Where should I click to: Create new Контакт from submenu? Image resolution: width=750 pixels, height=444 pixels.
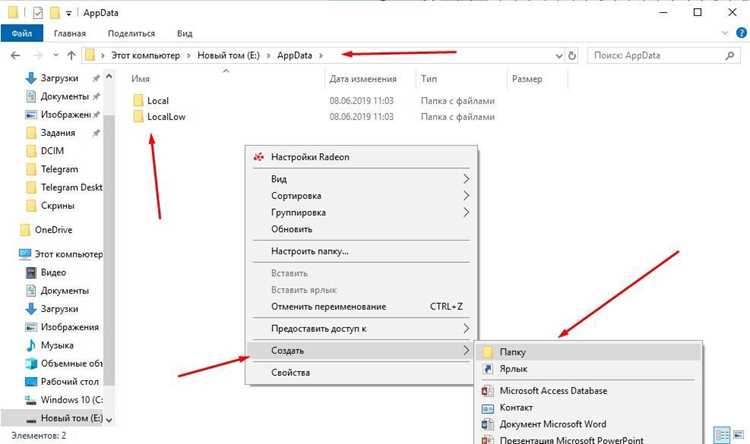pyautogui.click(x=588, y=408)
